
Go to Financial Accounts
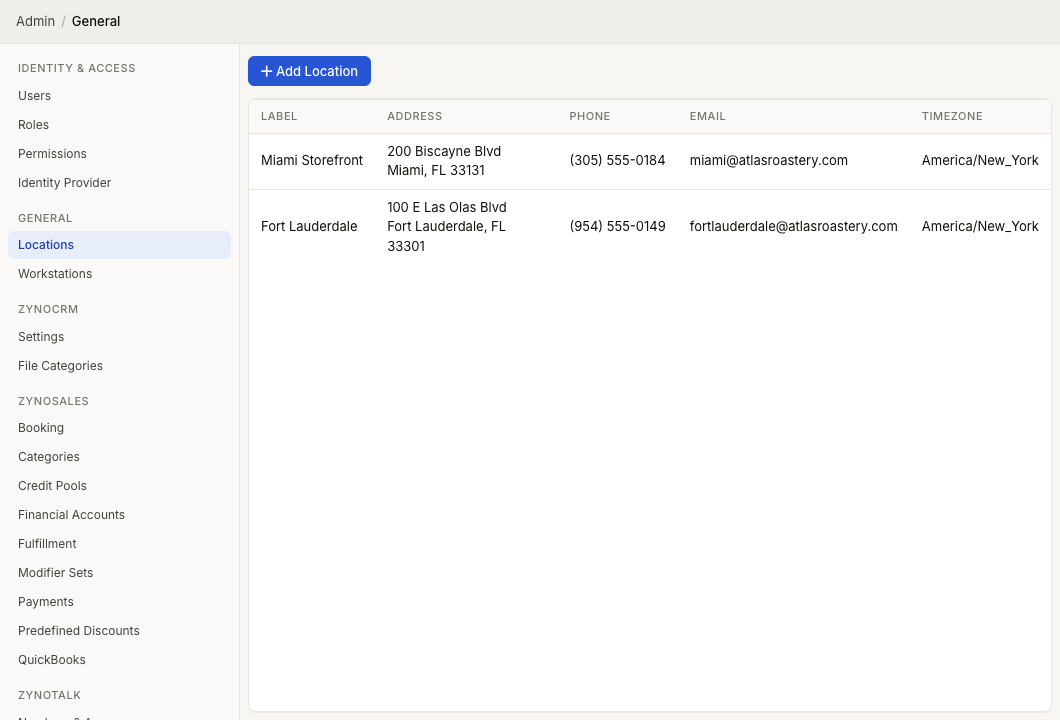pos(120,515)
